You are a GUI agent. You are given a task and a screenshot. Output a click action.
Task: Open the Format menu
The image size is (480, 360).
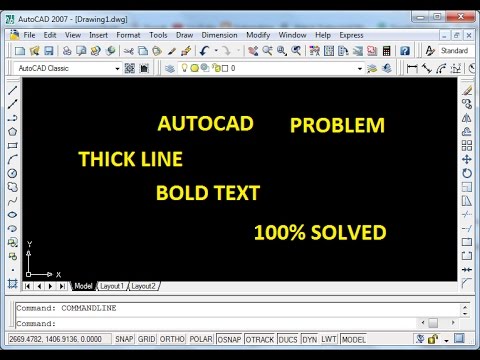[x=128, y=35]
